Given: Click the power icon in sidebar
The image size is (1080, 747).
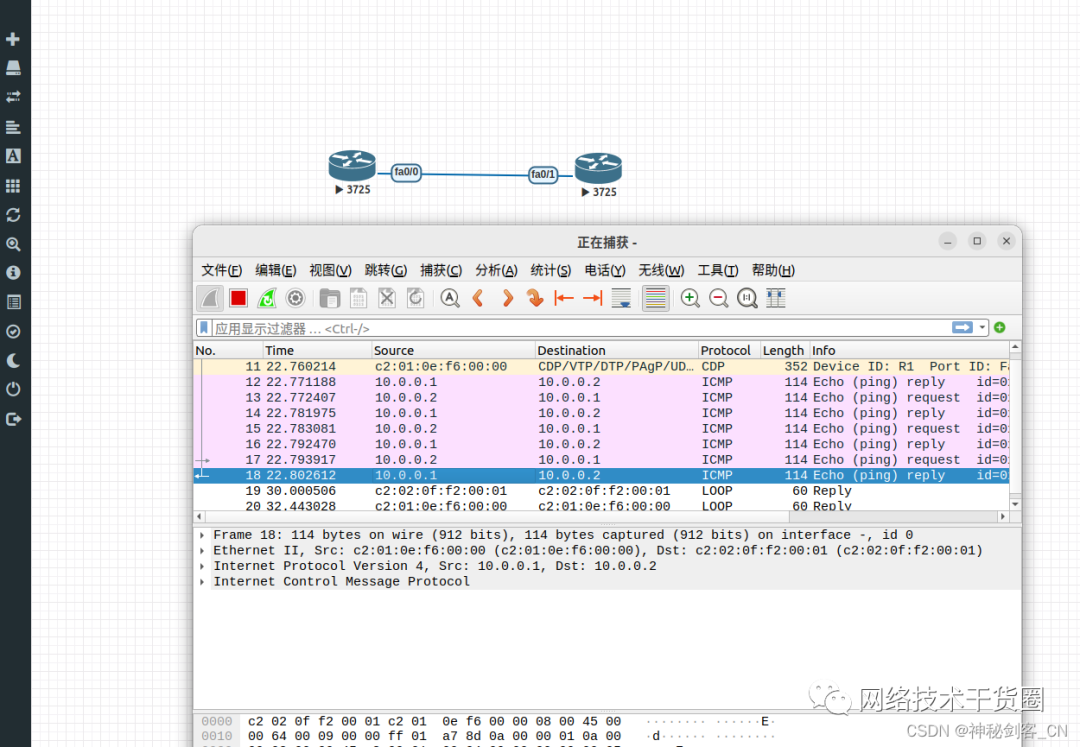Looking at the screenshot, I should point(13,389).
